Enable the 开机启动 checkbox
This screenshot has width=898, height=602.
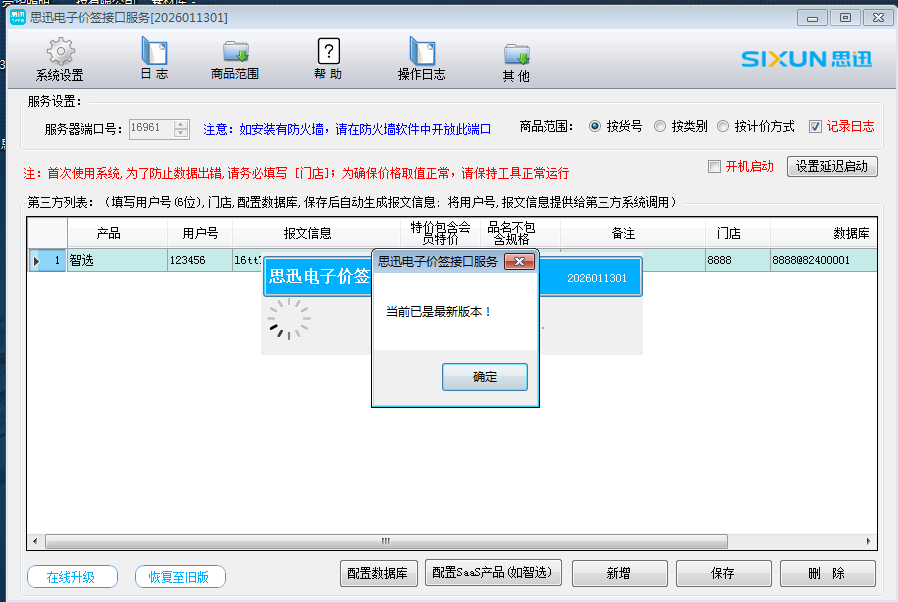pos(714,166)
